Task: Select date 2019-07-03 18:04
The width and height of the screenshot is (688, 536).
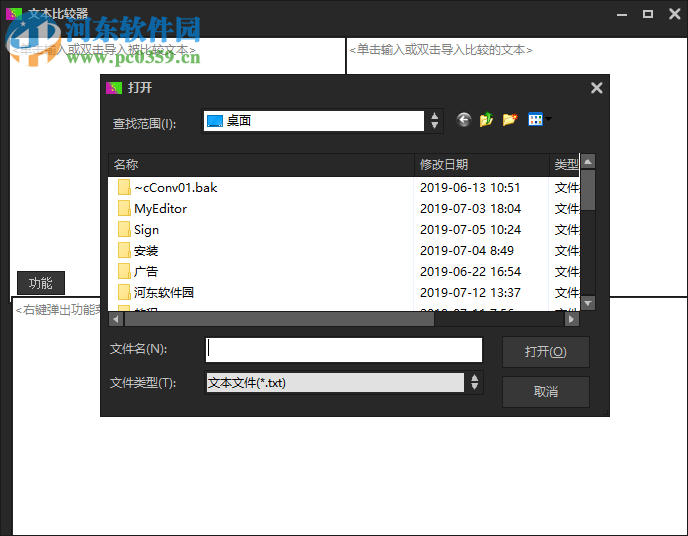Action: click(470, 209)
